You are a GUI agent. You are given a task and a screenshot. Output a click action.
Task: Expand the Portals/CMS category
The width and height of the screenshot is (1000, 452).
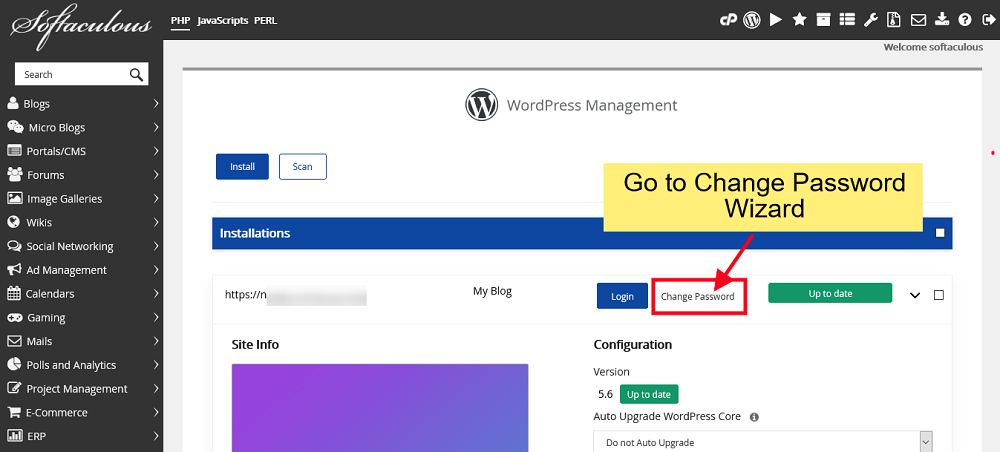156,151
